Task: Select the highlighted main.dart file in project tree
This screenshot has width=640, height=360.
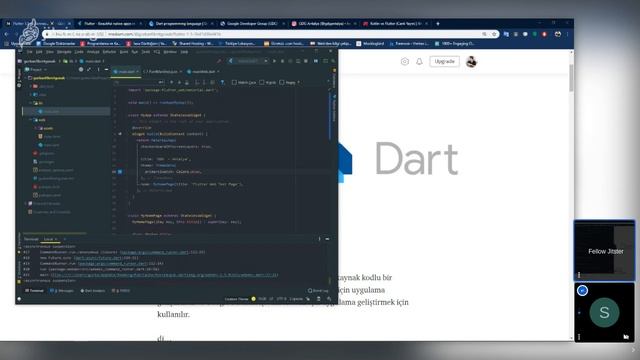Action: [67, 111]
